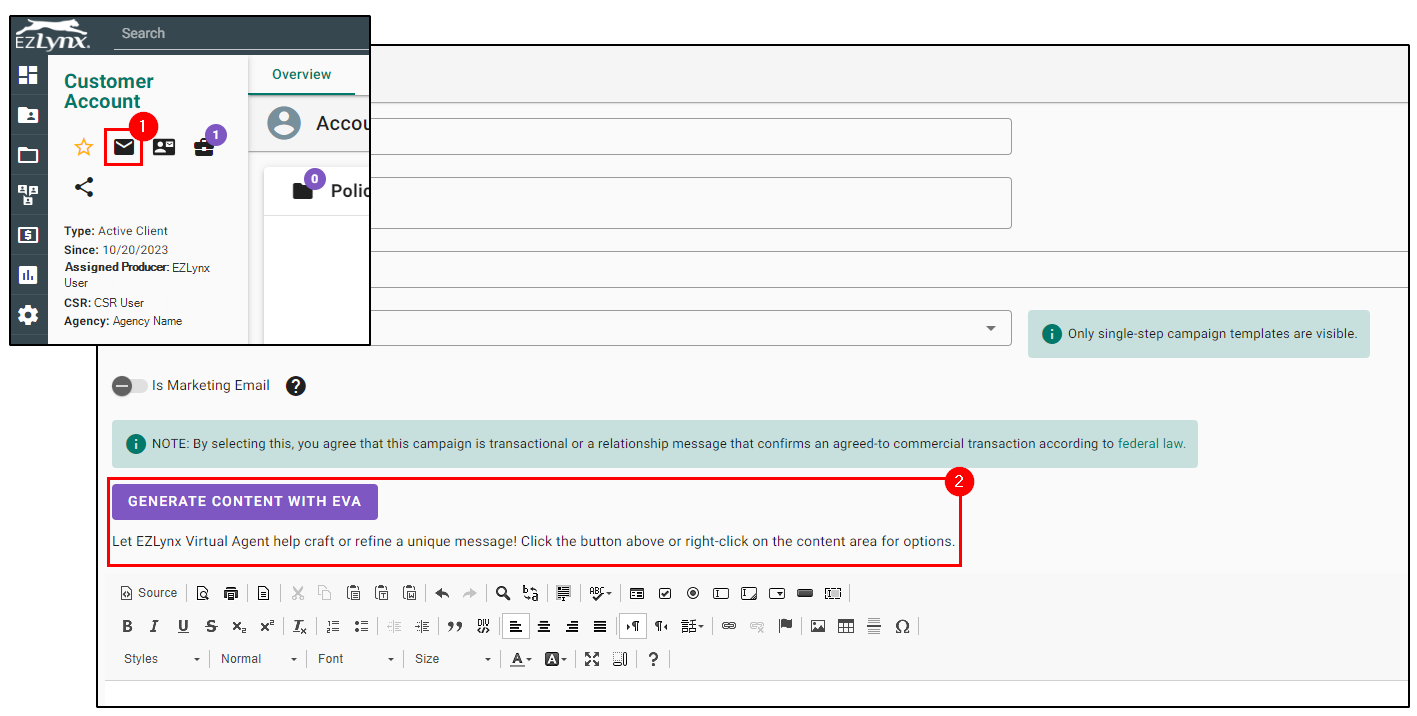
Task: Insert a Textarea form element
Action: (x=749, y=593)
